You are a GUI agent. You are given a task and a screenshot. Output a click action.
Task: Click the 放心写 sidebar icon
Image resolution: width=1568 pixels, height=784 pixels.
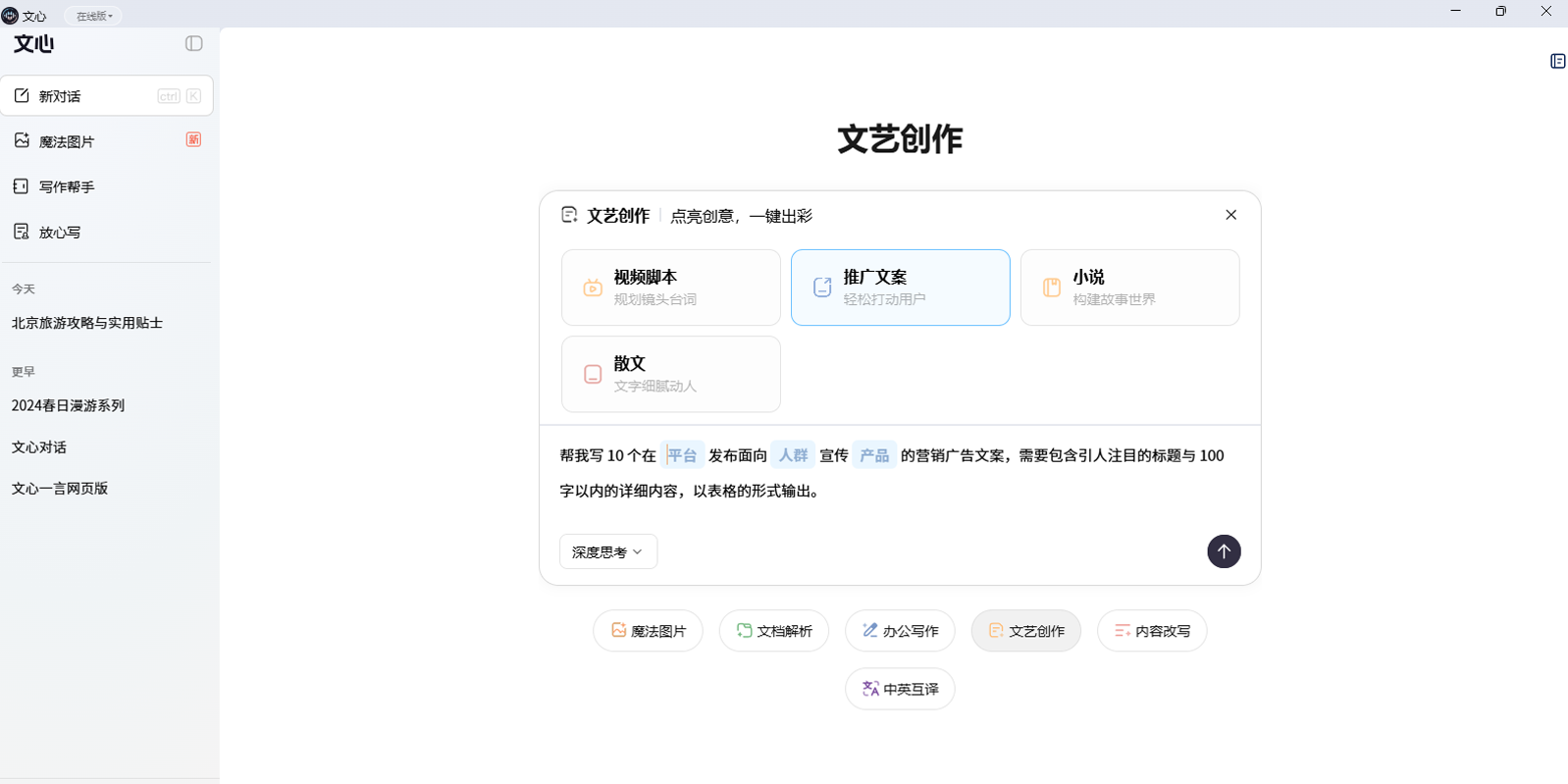(x=22, y=232)
